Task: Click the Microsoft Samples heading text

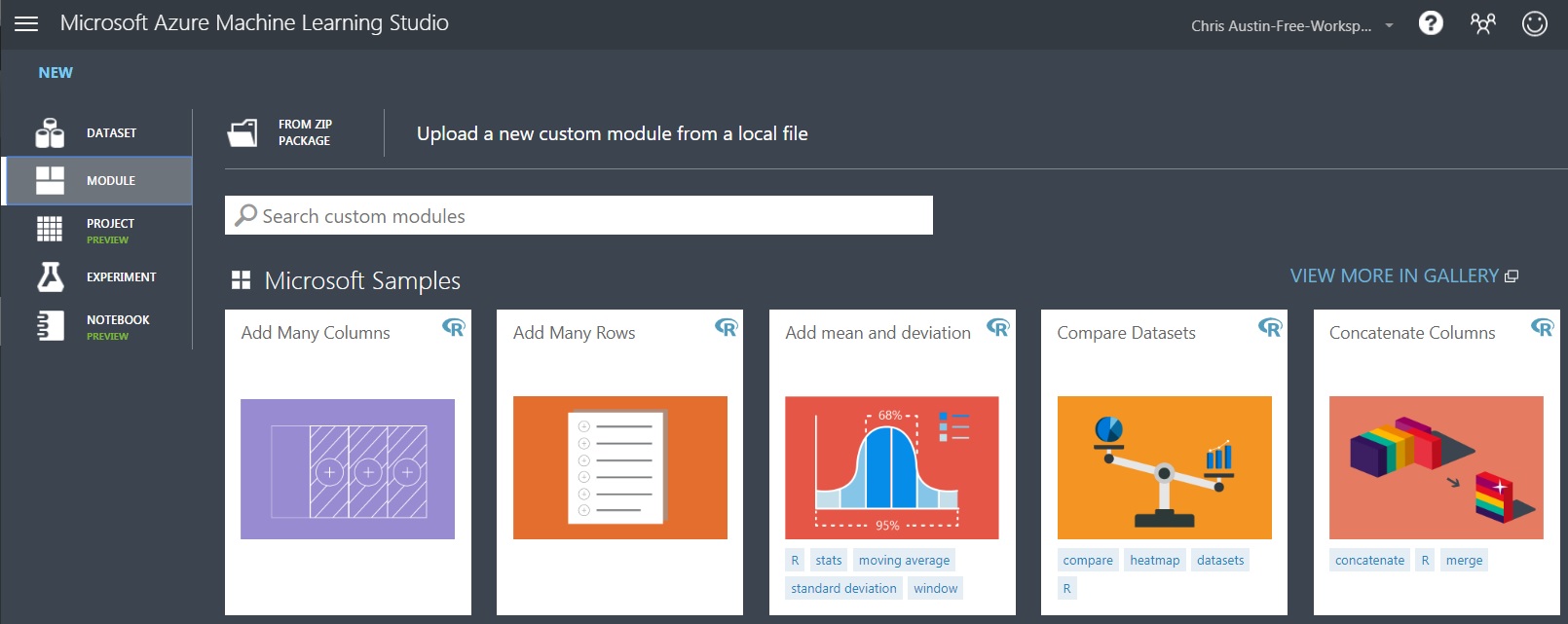Action: [362, 280]
